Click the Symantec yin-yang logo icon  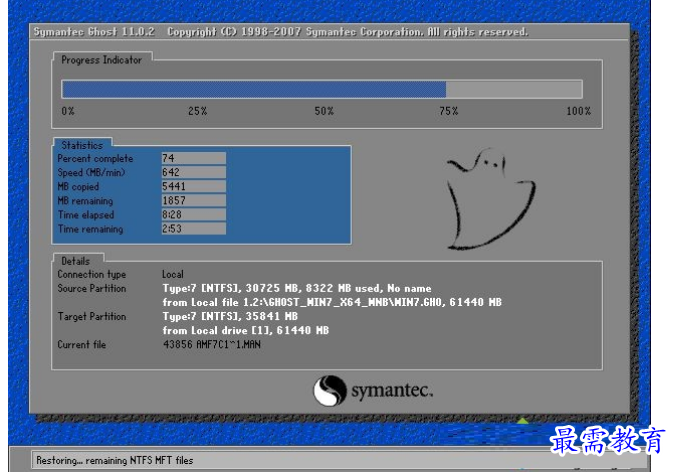(x=330, y=390)
